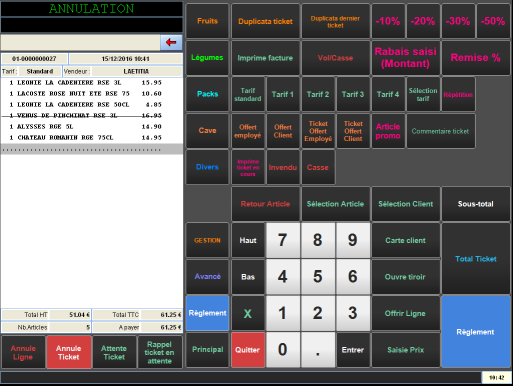
Task: Click the Remise % button
Action: (x=476, y=58)
